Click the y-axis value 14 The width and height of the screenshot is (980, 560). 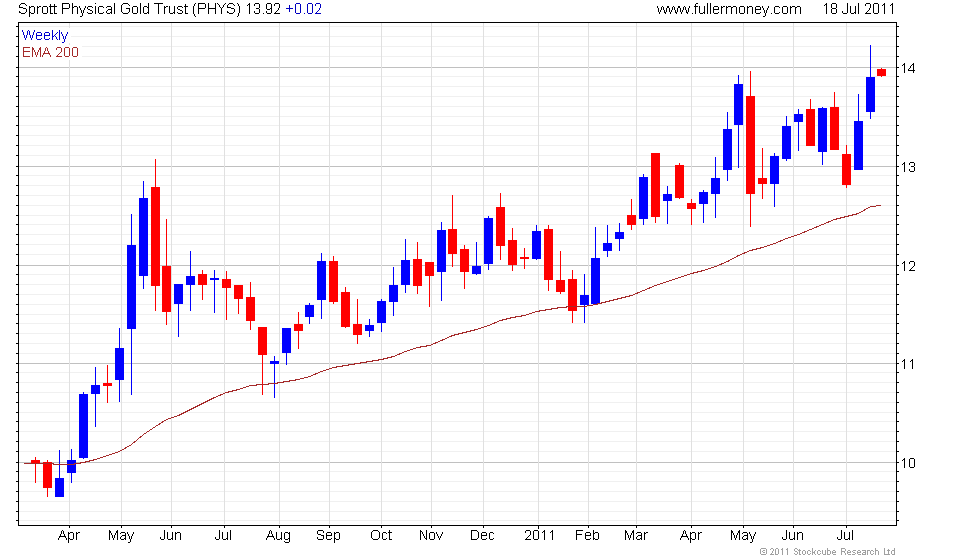coord(908,68)
